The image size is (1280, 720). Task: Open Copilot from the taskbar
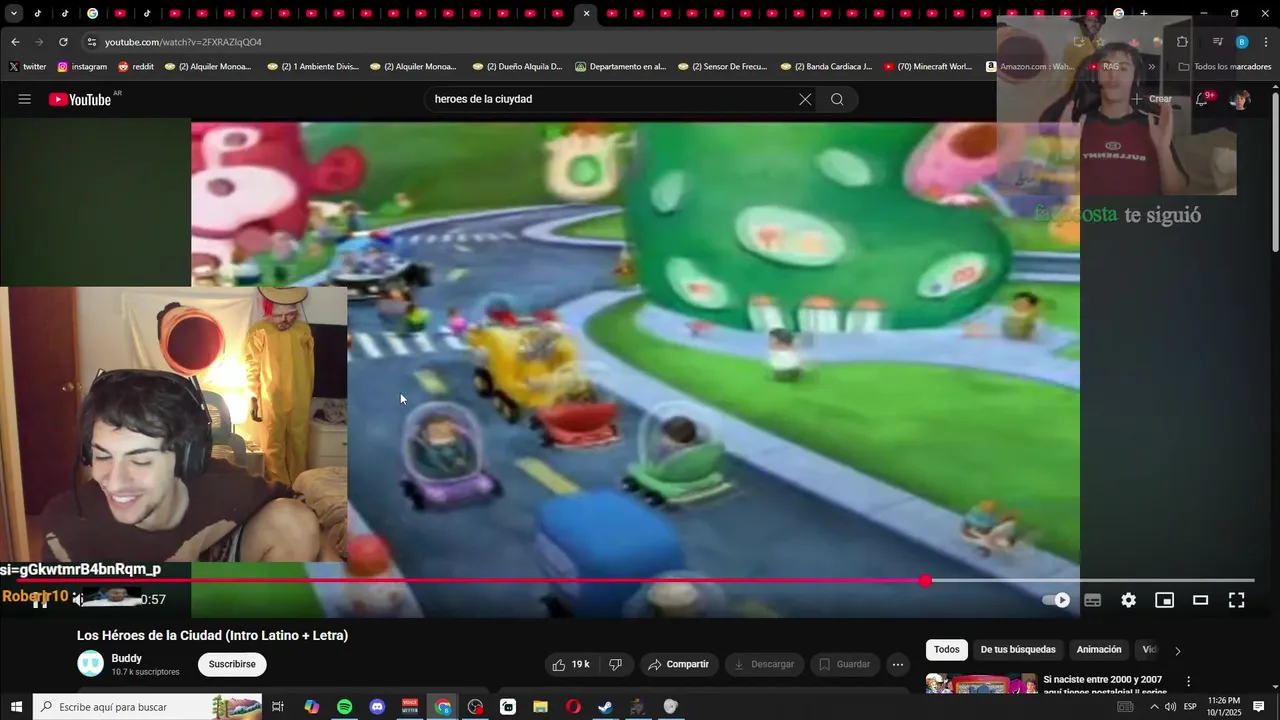(x=312, y=707)
